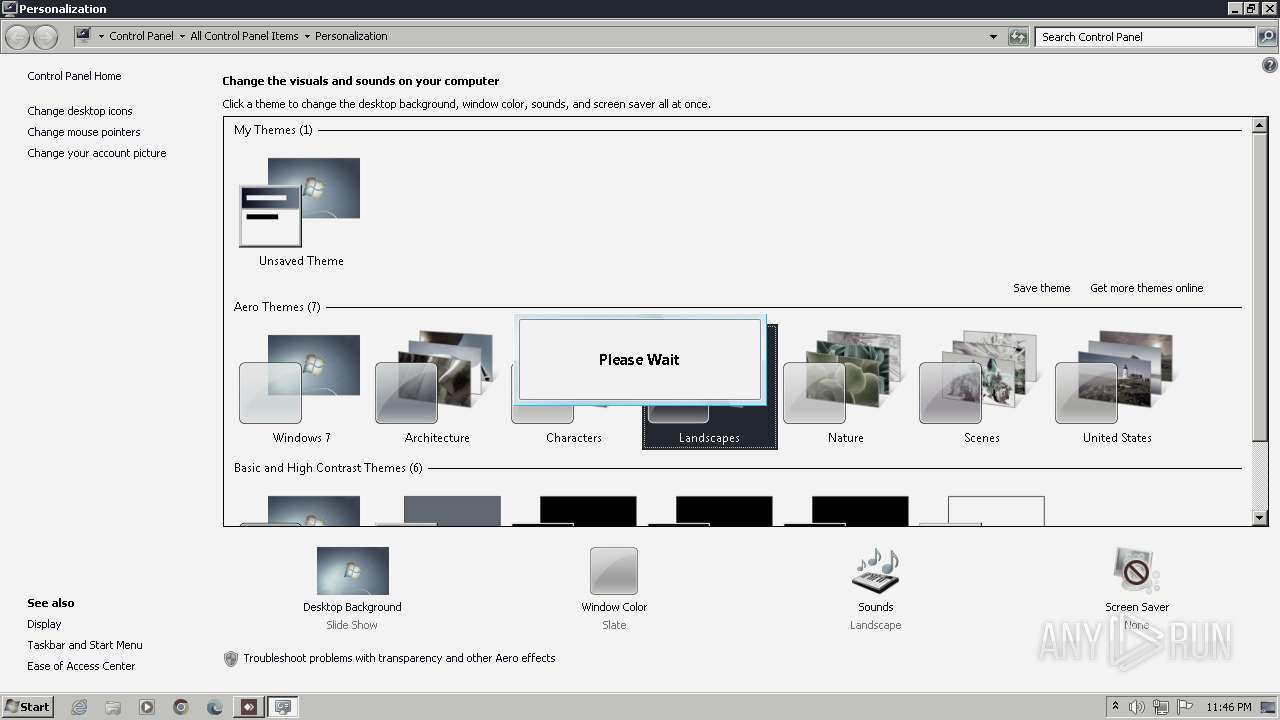Click Get more themes online
Image resolution: width=1280 pixels, height=720 pixels.
coord(1146,288)
